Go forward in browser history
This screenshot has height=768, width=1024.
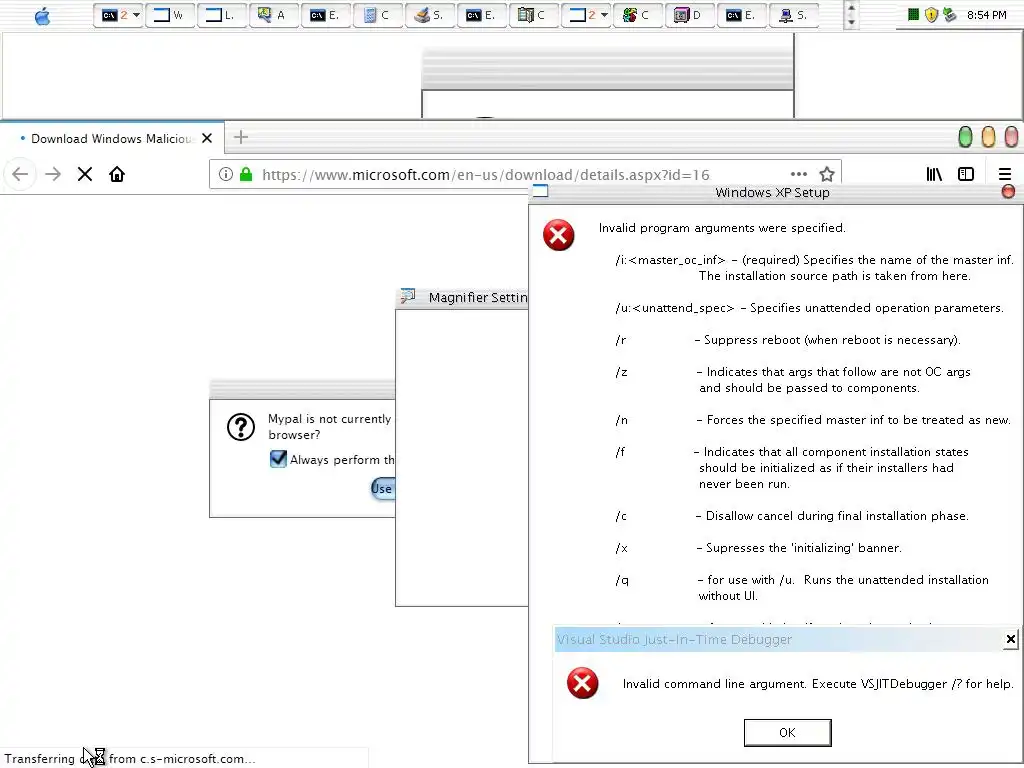coord(53,174)
